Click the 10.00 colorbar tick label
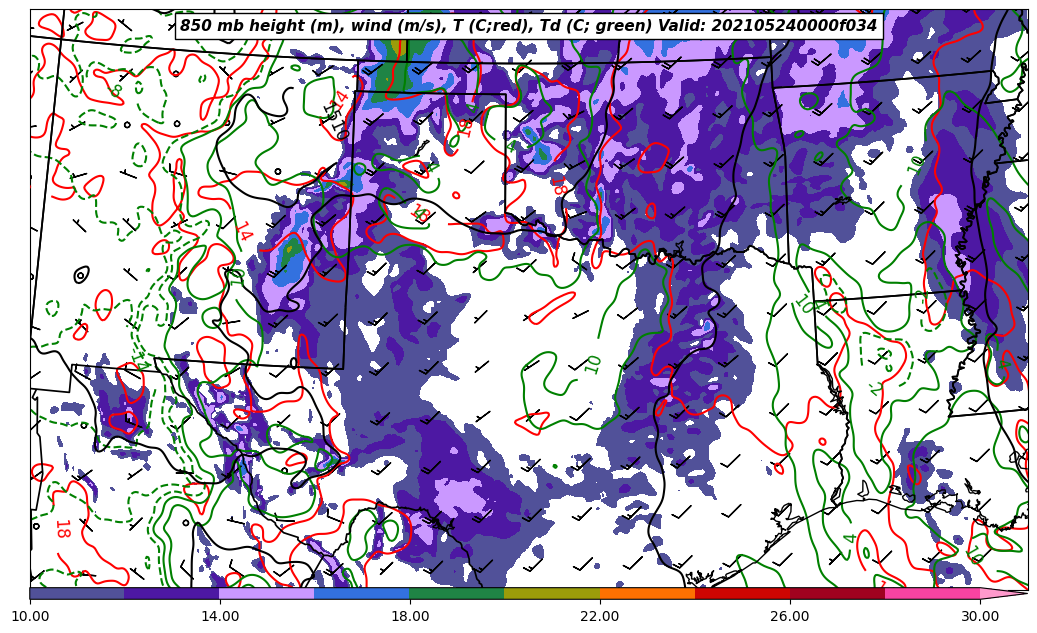1037x633 pixels. 30,616
